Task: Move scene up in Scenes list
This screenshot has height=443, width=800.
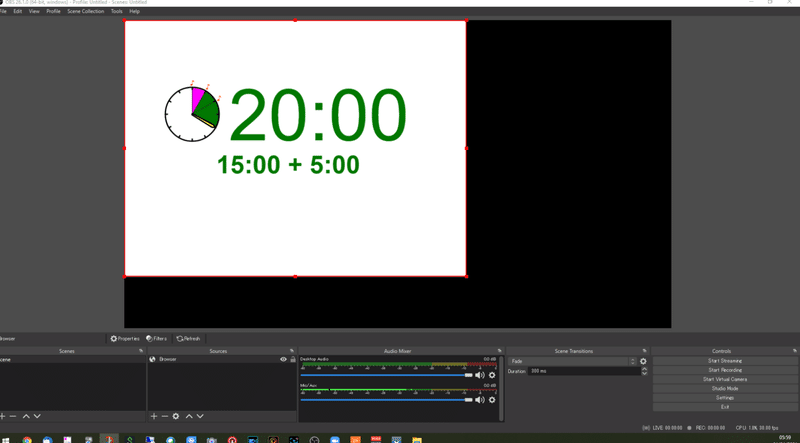Action: pos(26,416)
